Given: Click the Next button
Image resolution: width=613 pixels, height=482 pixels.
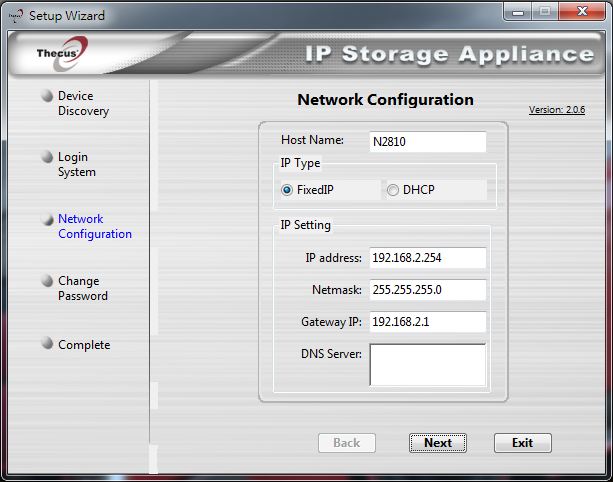Looking at the screenshot, I should coord(438,443).
